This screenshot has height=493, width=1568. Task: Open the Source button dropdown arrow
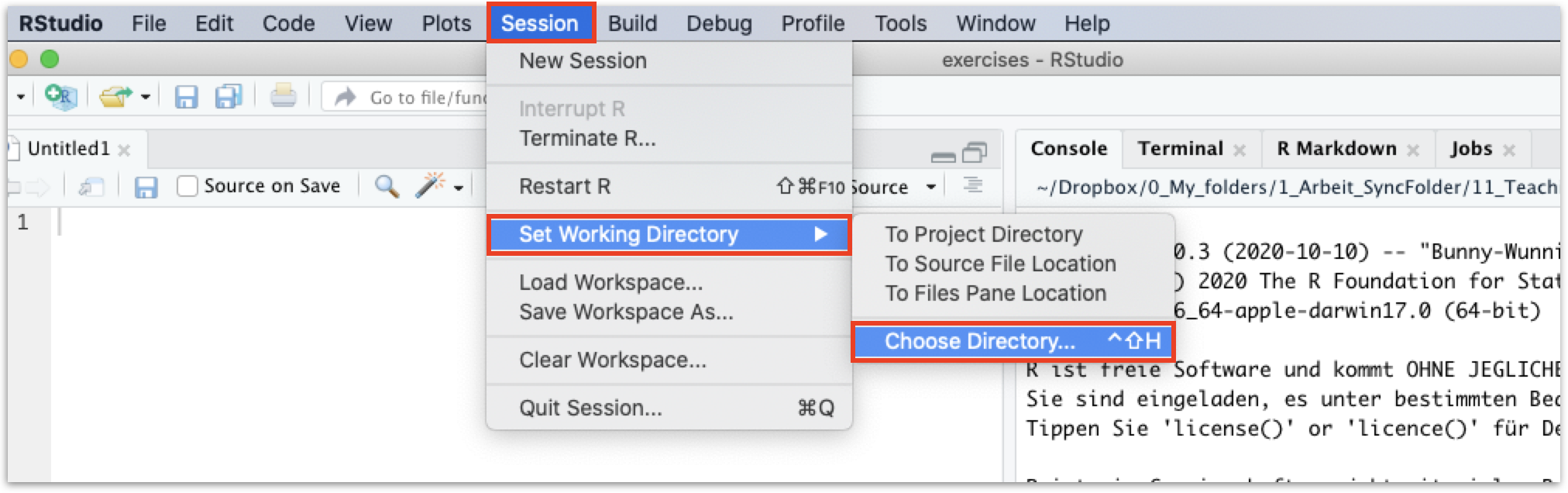931,187
